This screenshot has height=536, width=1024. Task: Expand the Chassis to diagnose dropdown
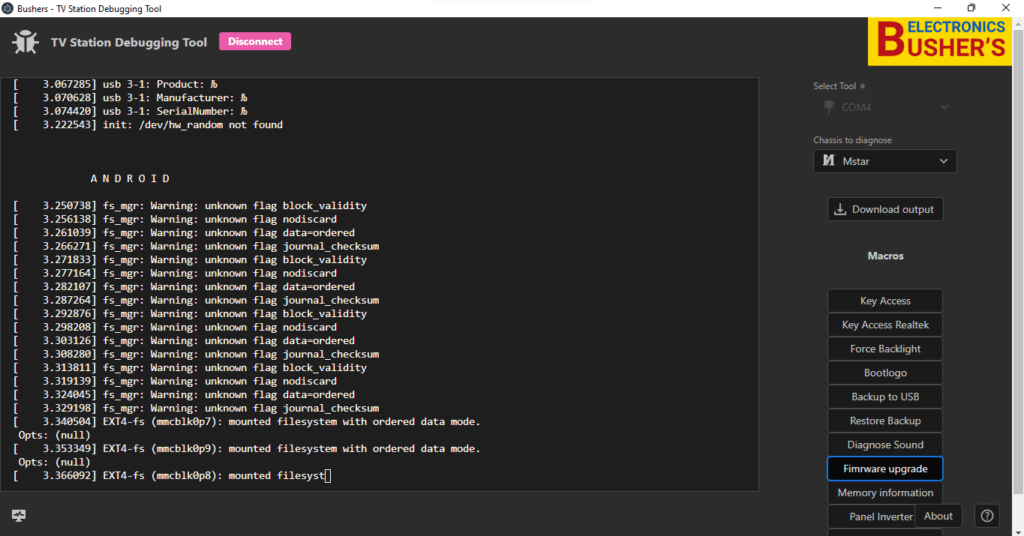coord(884,161)
